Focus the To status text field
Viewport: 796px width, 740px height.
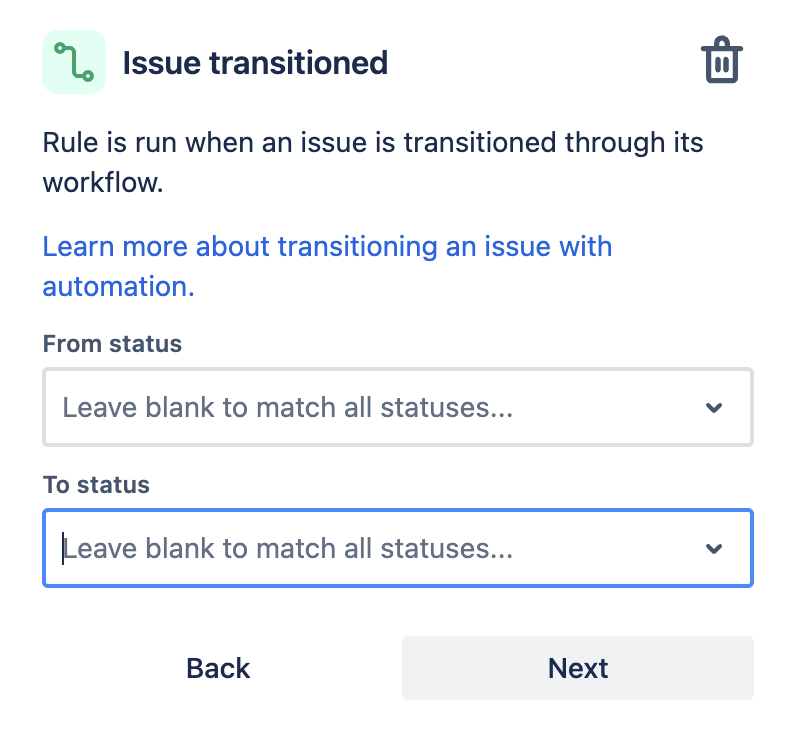[380, 549]
